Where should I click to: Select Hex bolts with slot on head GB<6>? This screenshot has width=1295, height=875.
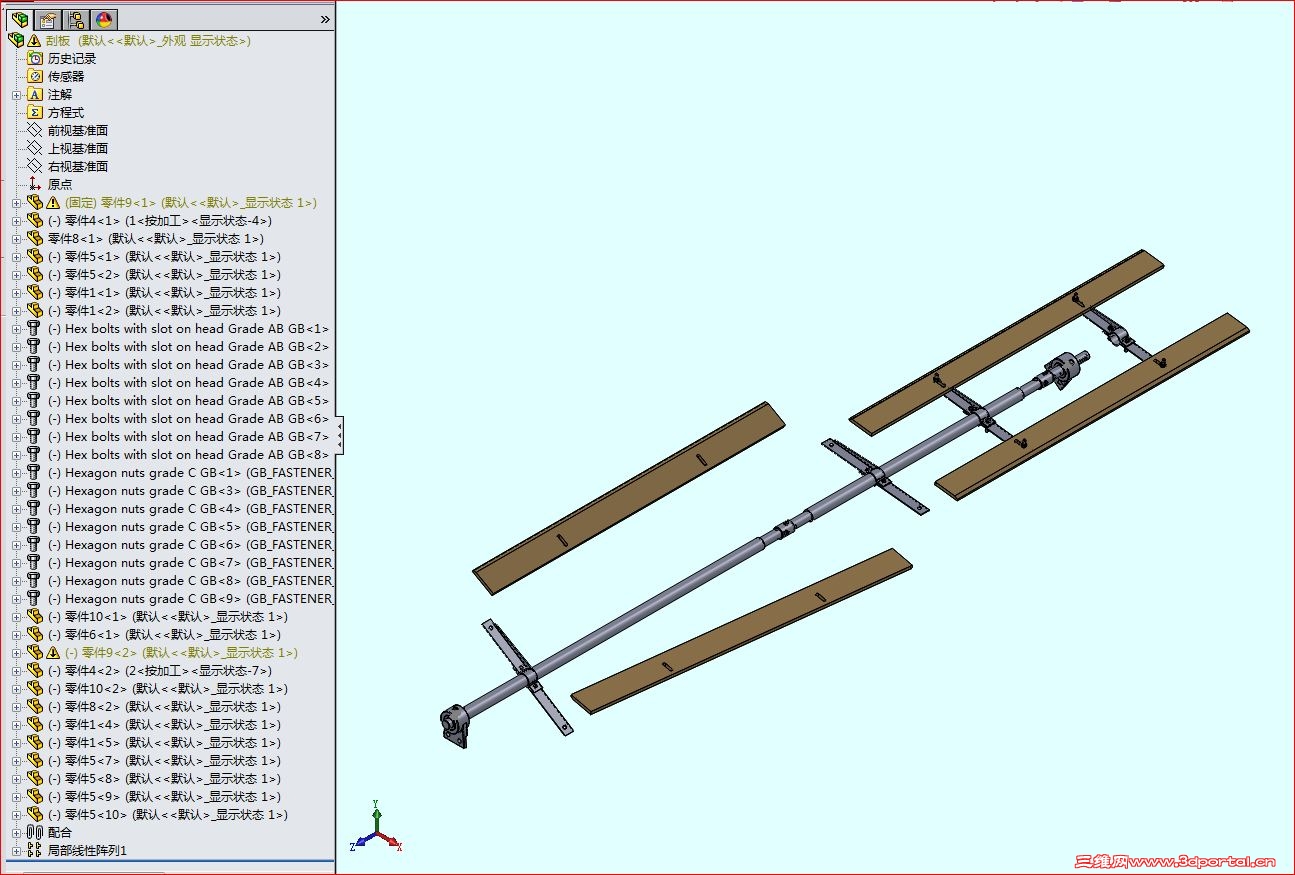(189, 418)
